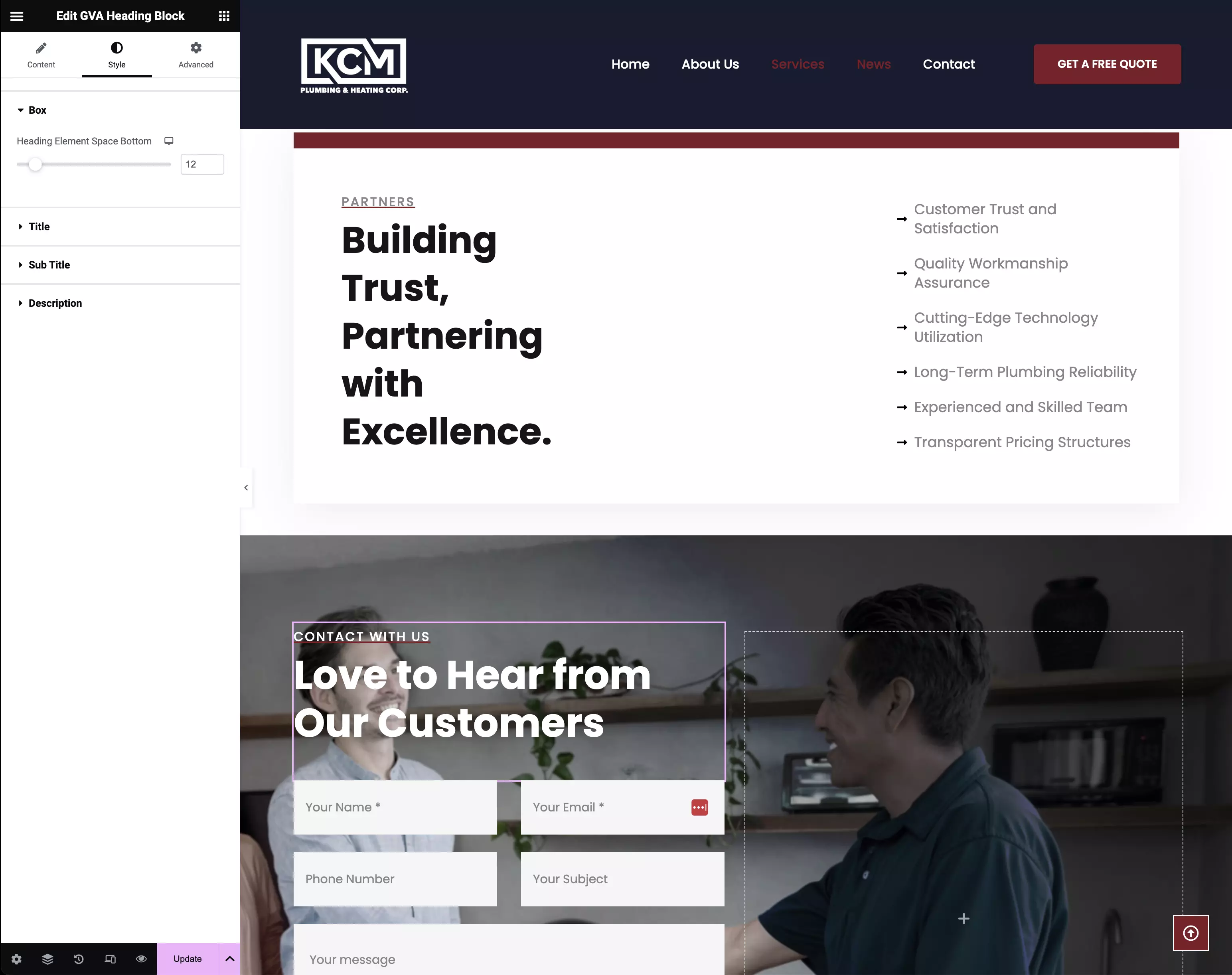Viewport: 1232px width, 975px height.
Task: Click the Heading Element Space Bottom slider handle
Action: coord(36,164)
